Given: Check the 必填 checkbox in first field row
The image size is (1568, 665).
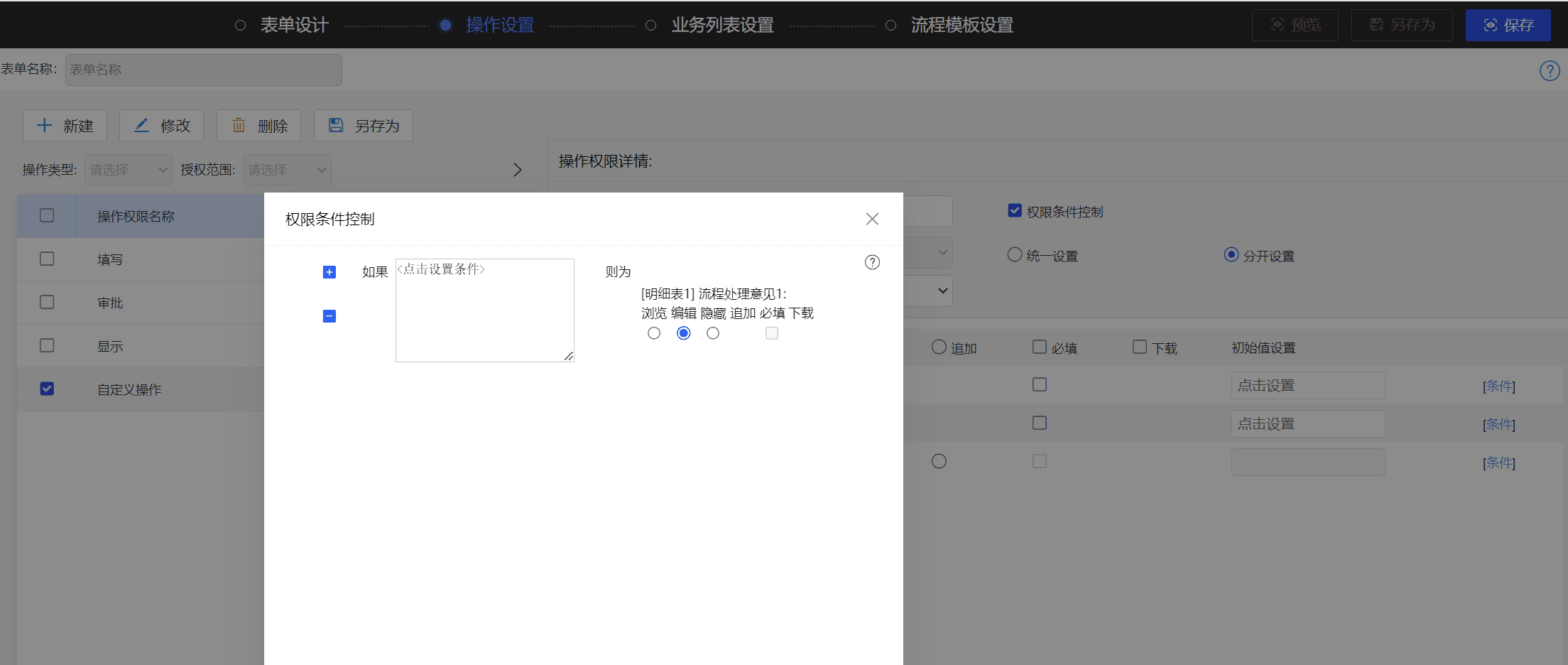Looking at the screenshot, I should (1040, 384).
